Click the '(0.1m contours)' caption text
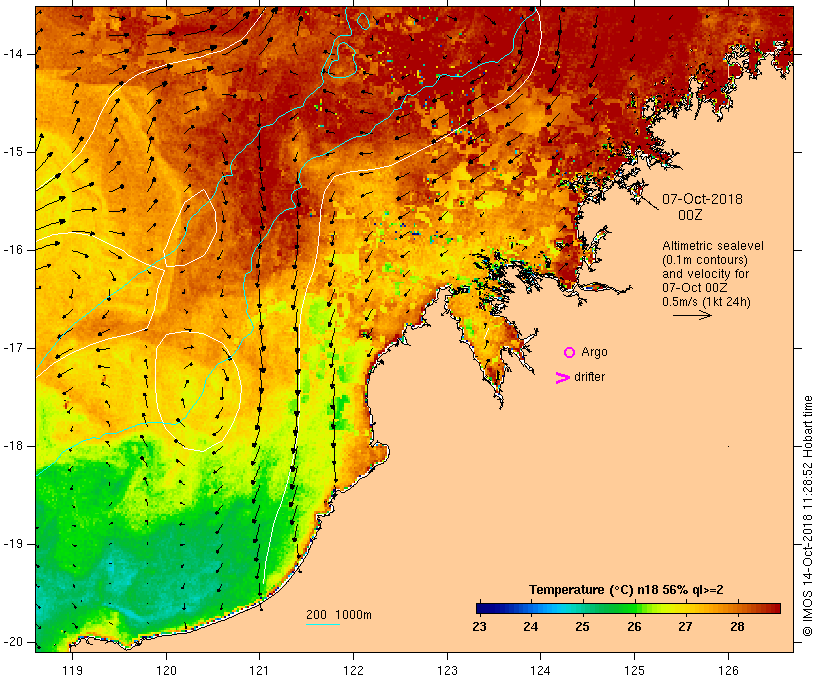Viewport: 820px width, 680px height. tap(705, 260)
